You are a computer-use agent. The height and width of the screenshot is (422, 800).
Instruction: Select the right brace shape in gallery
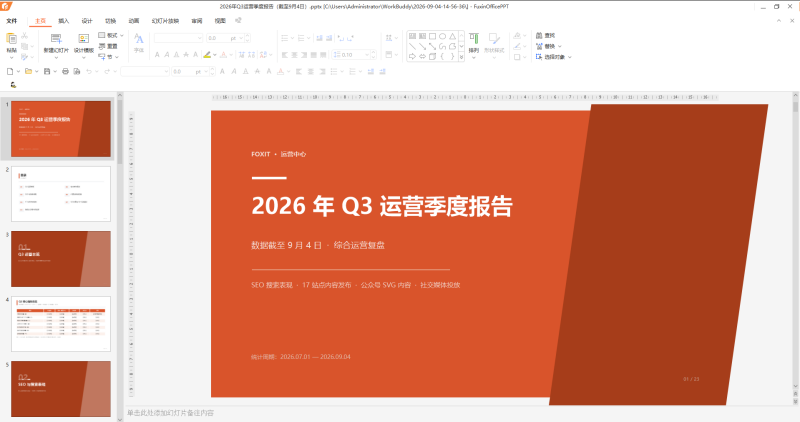453,56
